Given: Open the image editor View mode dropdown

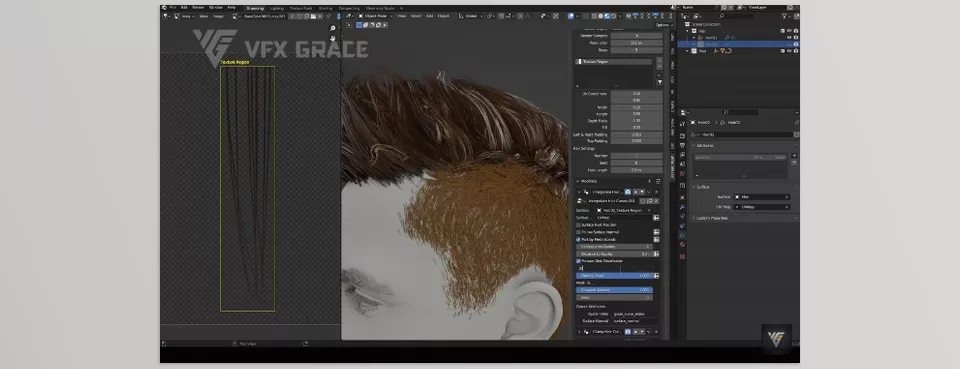Looking at the screenshot, I should click(184, 16).
